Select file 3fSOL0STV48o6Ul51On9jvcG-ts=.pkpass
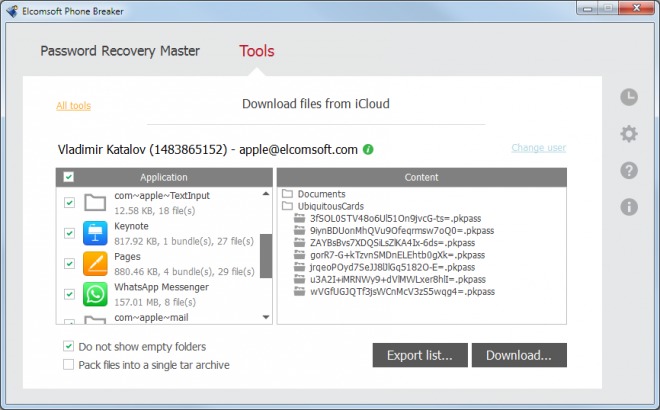 coord(396,218)
